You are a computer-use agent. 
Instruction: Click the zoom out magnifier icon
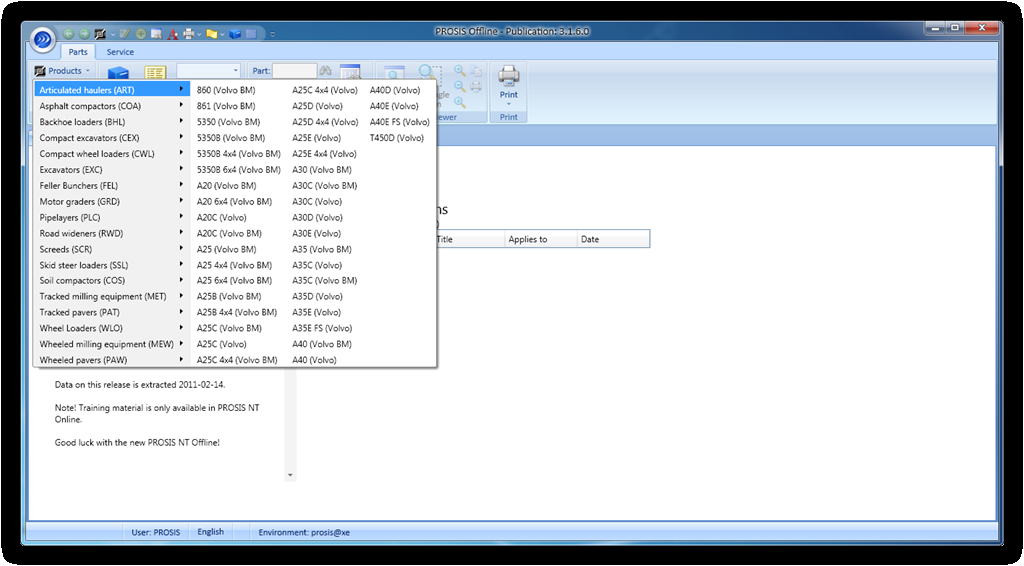coord(460,86)
